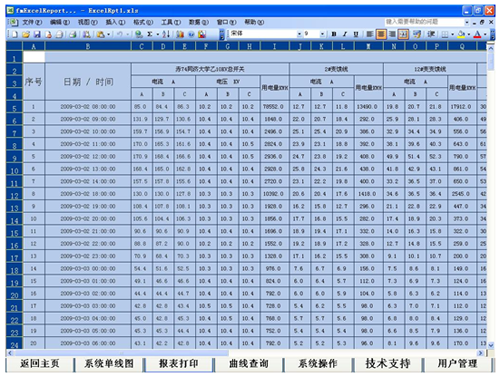This screenshot has height=377, width=500.
Task: Click the Save floppy disk icon
Action: 37,34
